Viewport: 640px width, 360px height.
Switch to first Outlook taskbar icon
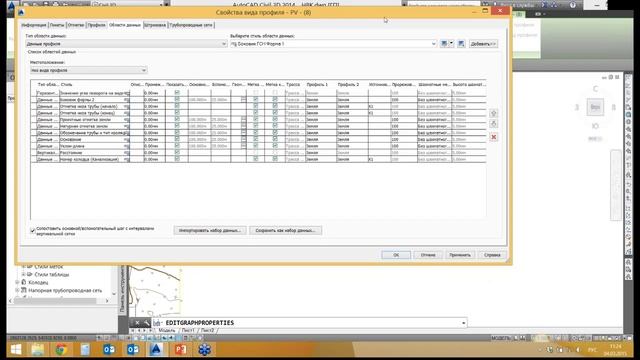[x=109, y=349]
